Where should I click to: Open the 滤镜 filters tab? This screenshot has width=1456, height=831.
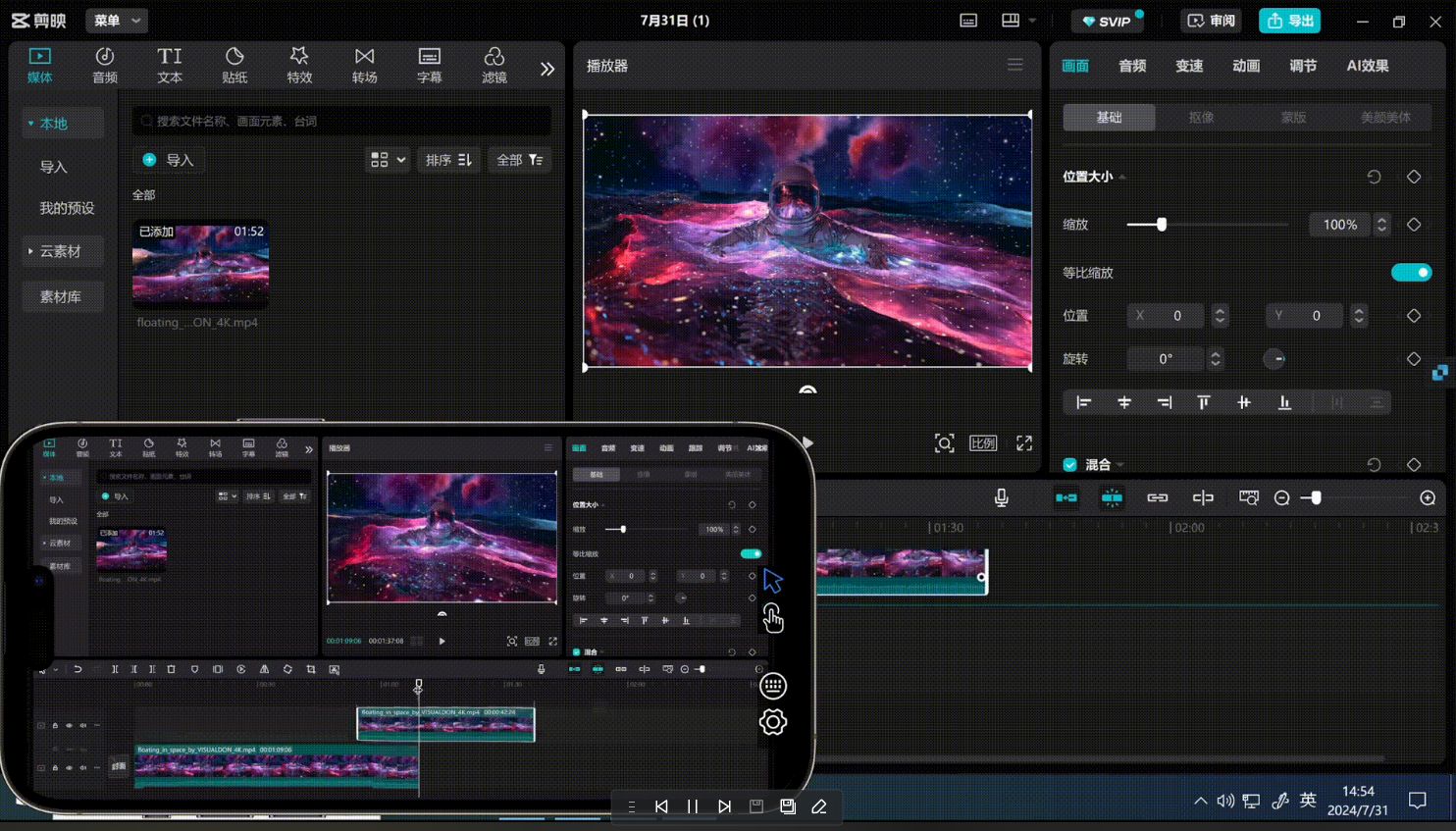tap(494, 65)
